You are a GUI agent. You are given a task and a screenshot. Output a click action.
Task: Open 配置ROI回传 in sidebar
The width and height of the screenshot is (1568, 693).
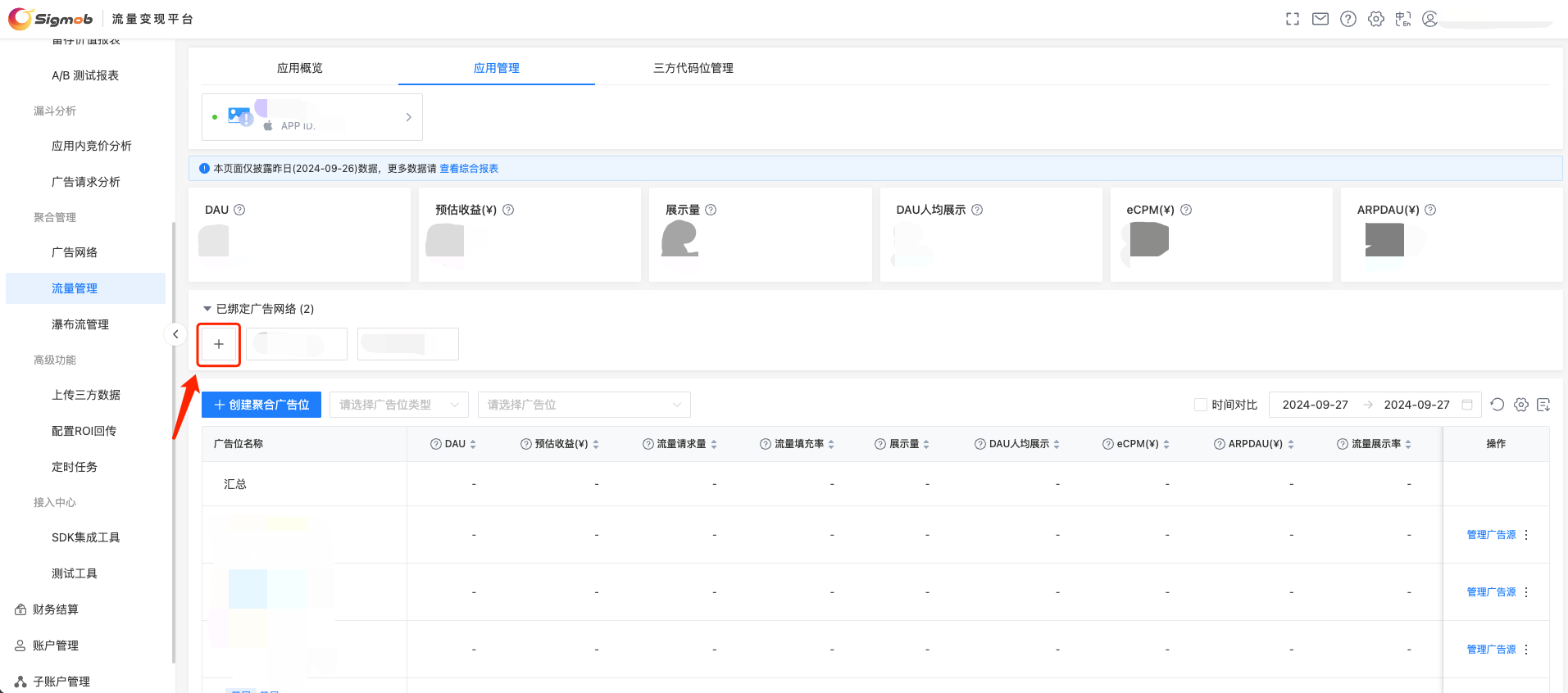click(x=84, y=431)
